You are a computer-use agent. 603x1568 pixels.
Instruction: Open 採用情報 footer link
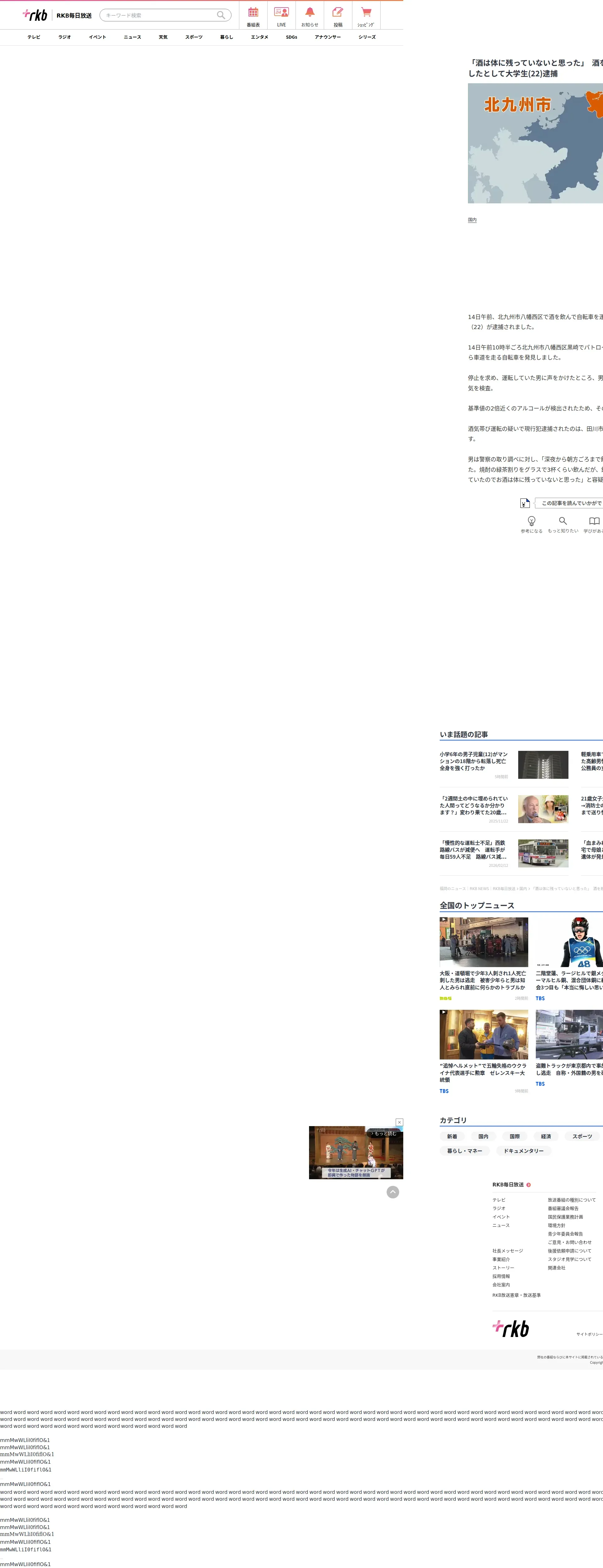click(501, 1276)
